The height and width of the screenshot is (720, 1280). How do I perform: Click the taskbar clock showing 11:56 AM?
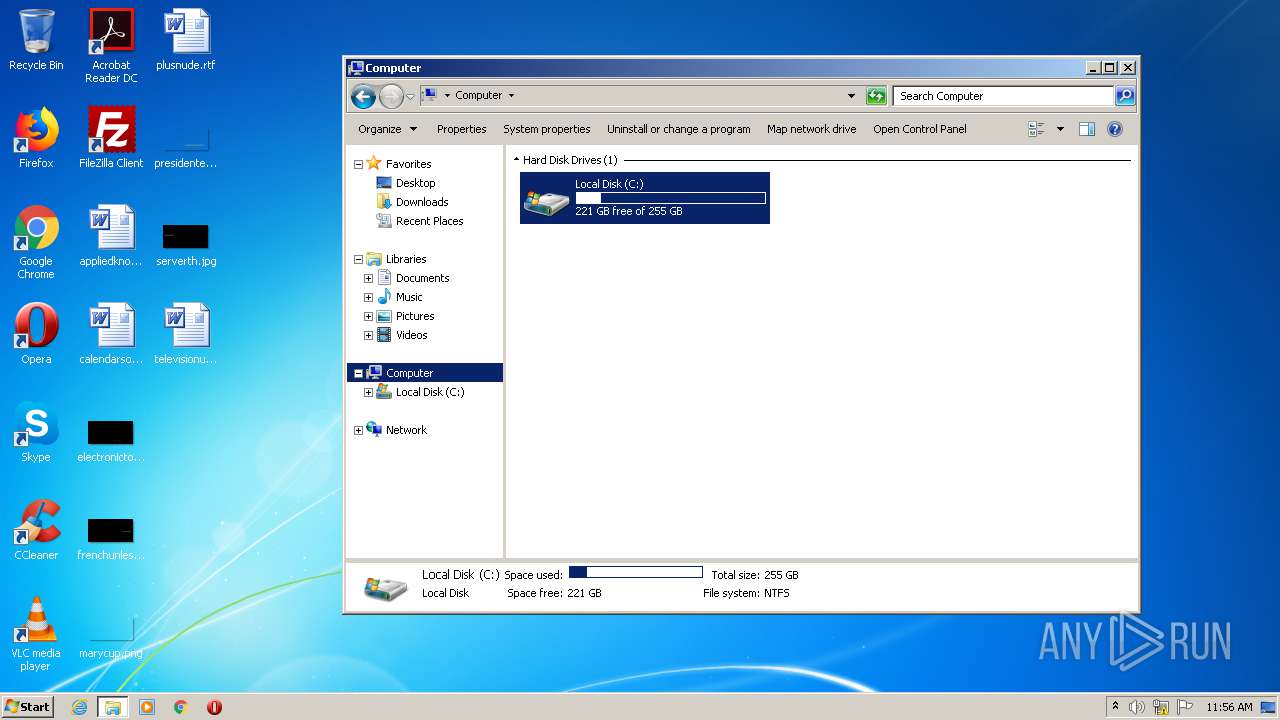[1229, 707]
